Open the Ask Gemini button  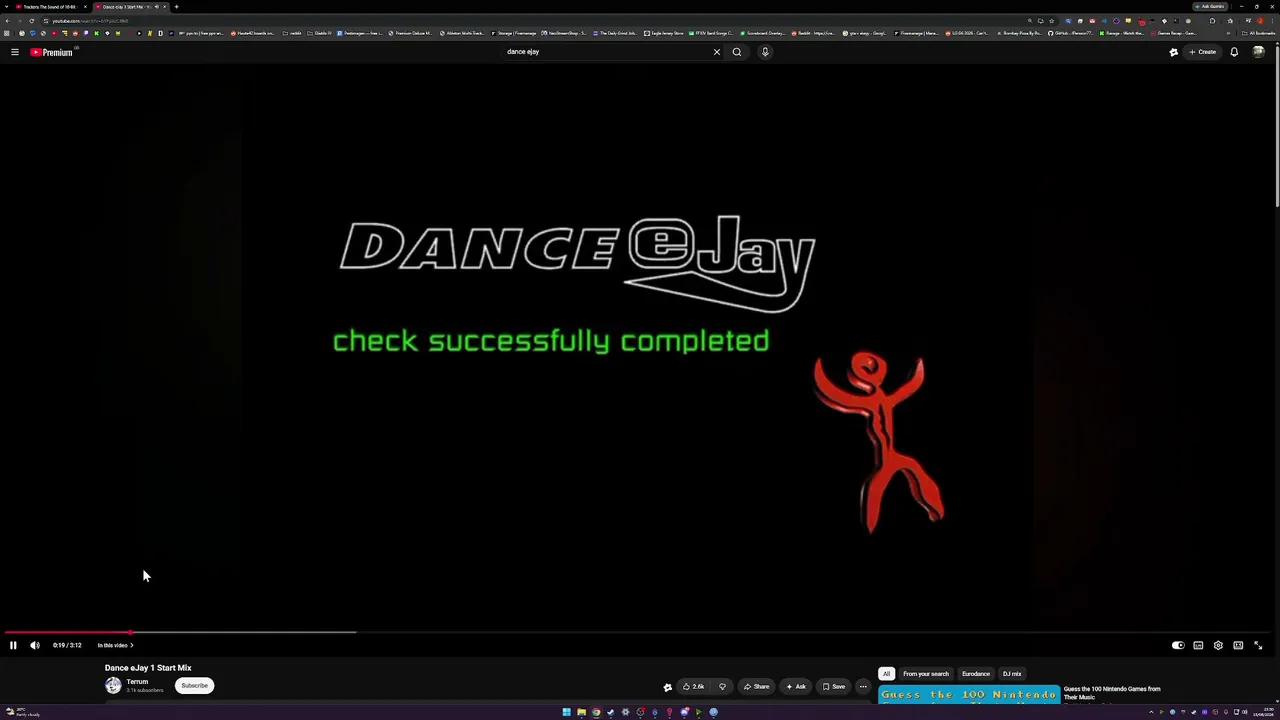[1210, 7]
